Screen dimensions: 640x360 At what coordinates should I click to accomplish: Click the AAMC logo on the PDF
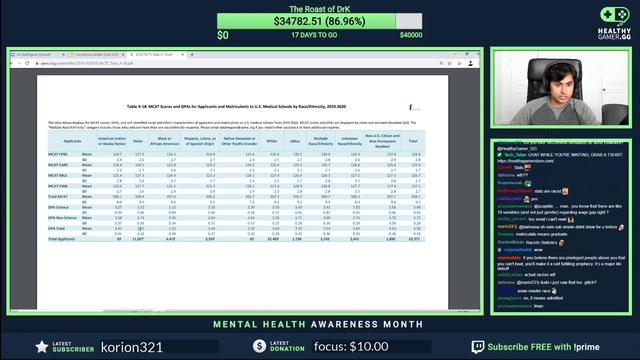[x=414, y=107]
